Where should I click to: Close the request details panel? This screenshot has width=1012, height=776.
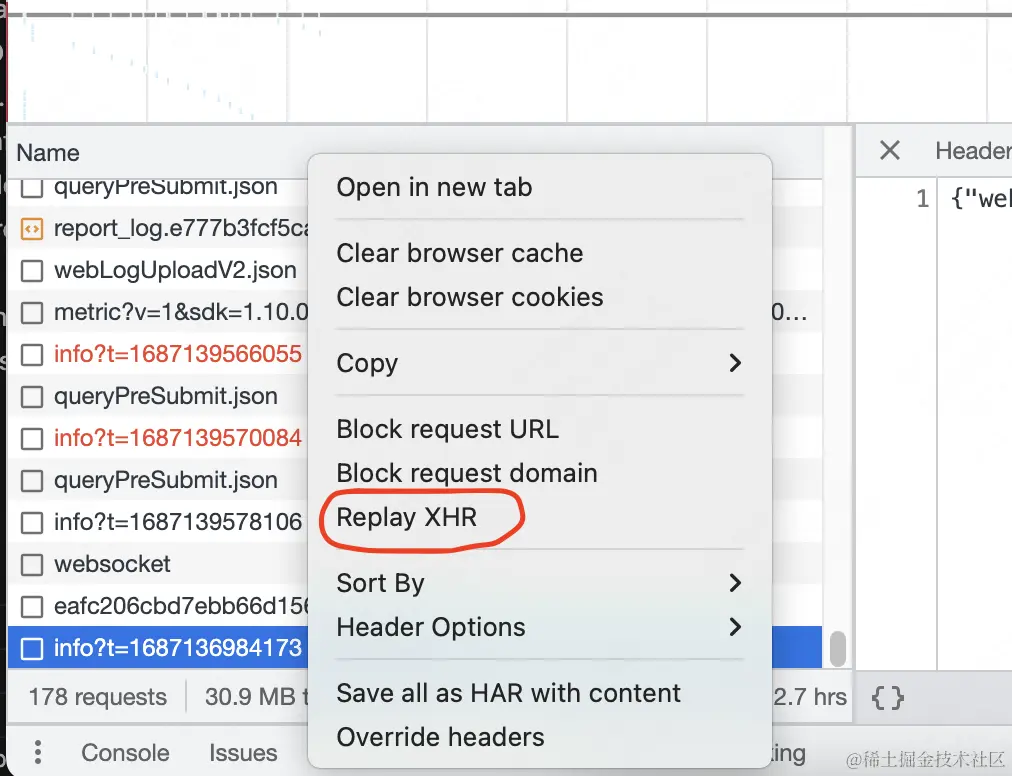pyautogui.click(x=889, y=151)
